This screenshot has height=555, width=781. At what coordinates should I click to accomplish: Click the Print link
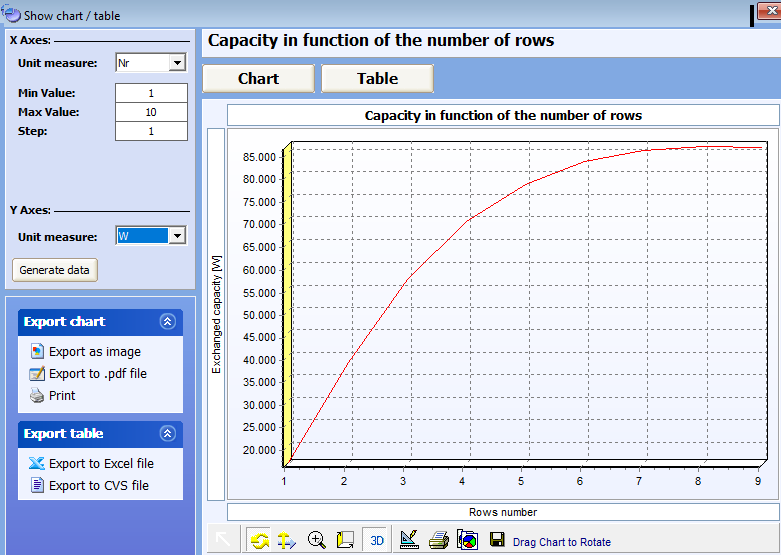pos(62,396)
